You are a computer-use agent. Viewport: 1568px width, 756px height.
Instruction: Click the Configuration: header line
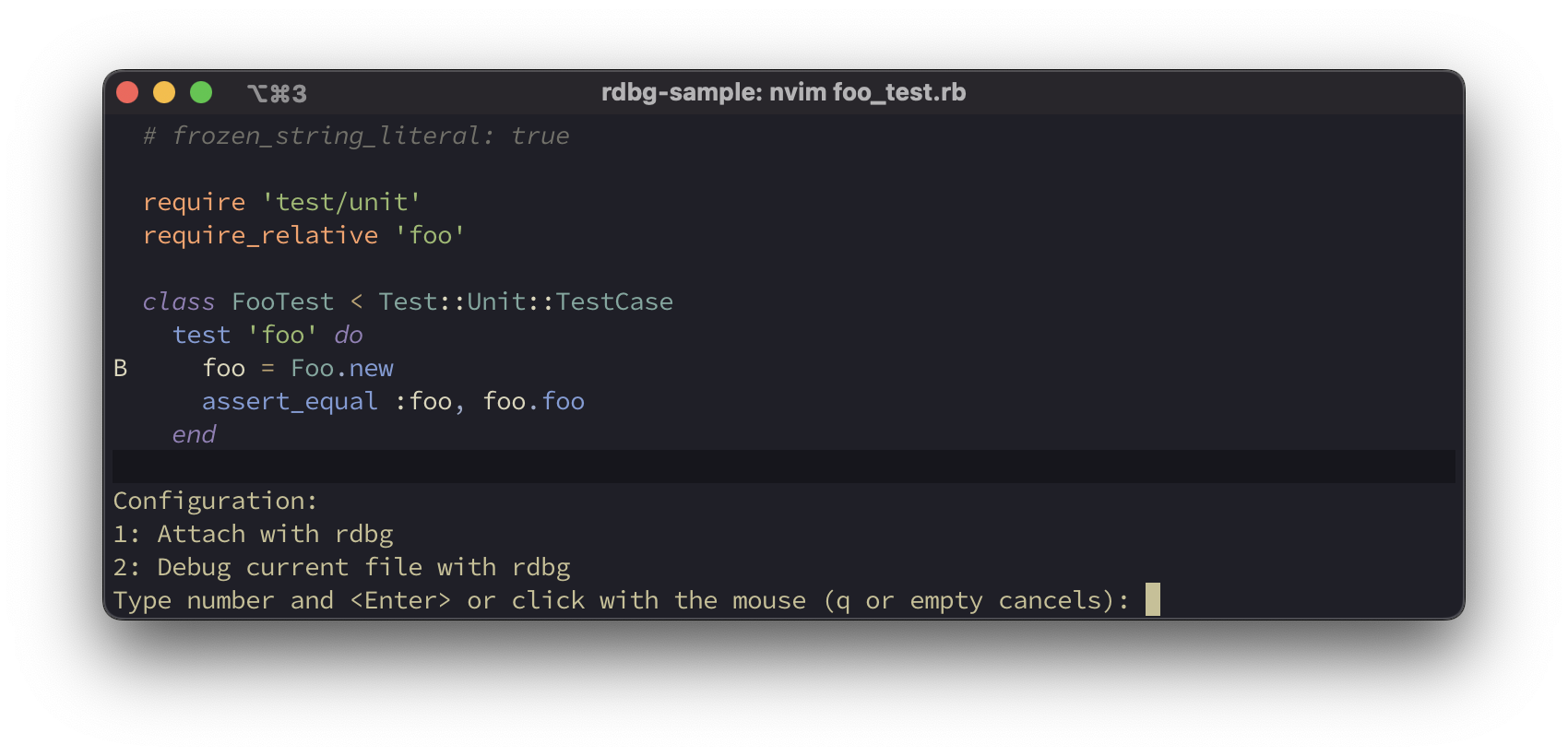tap(215, 502)
